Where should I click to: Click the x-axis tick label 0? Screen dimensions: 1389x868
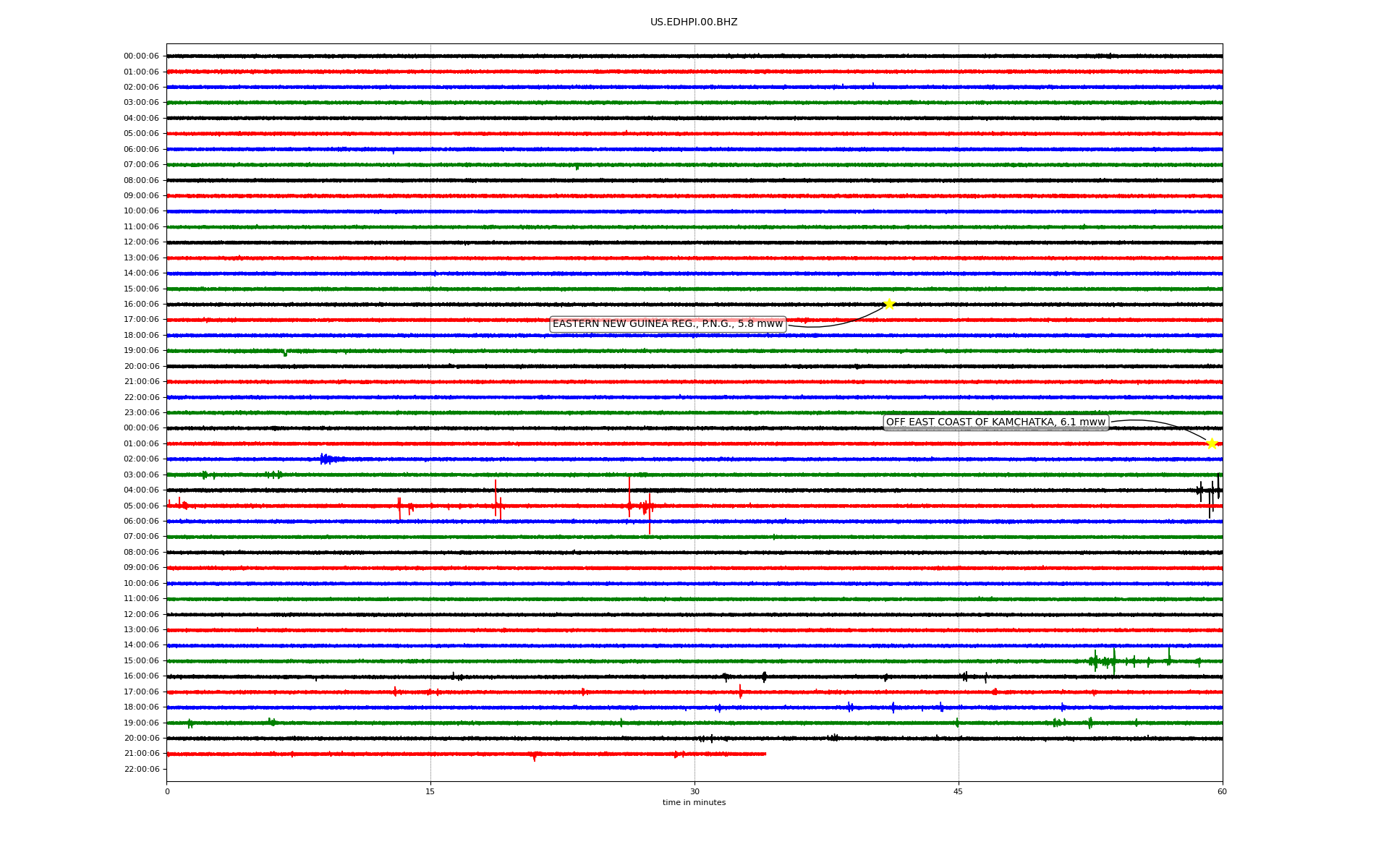[x=167, y=791]
